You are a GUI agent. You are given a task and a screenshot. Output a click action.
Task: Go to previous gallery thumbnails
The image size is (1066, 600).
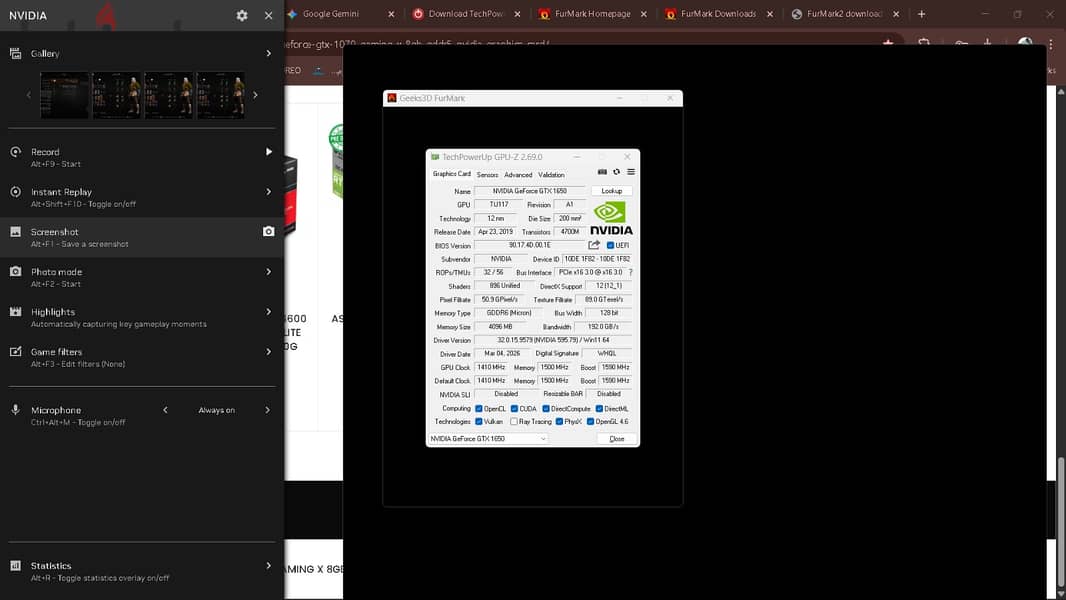tap(29, 95)
